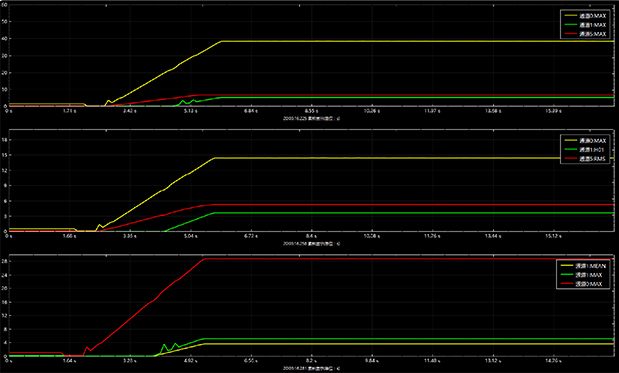619x373 pixels.
Task: Click the middle chart's x-axis title text
Action: [311, 244]
